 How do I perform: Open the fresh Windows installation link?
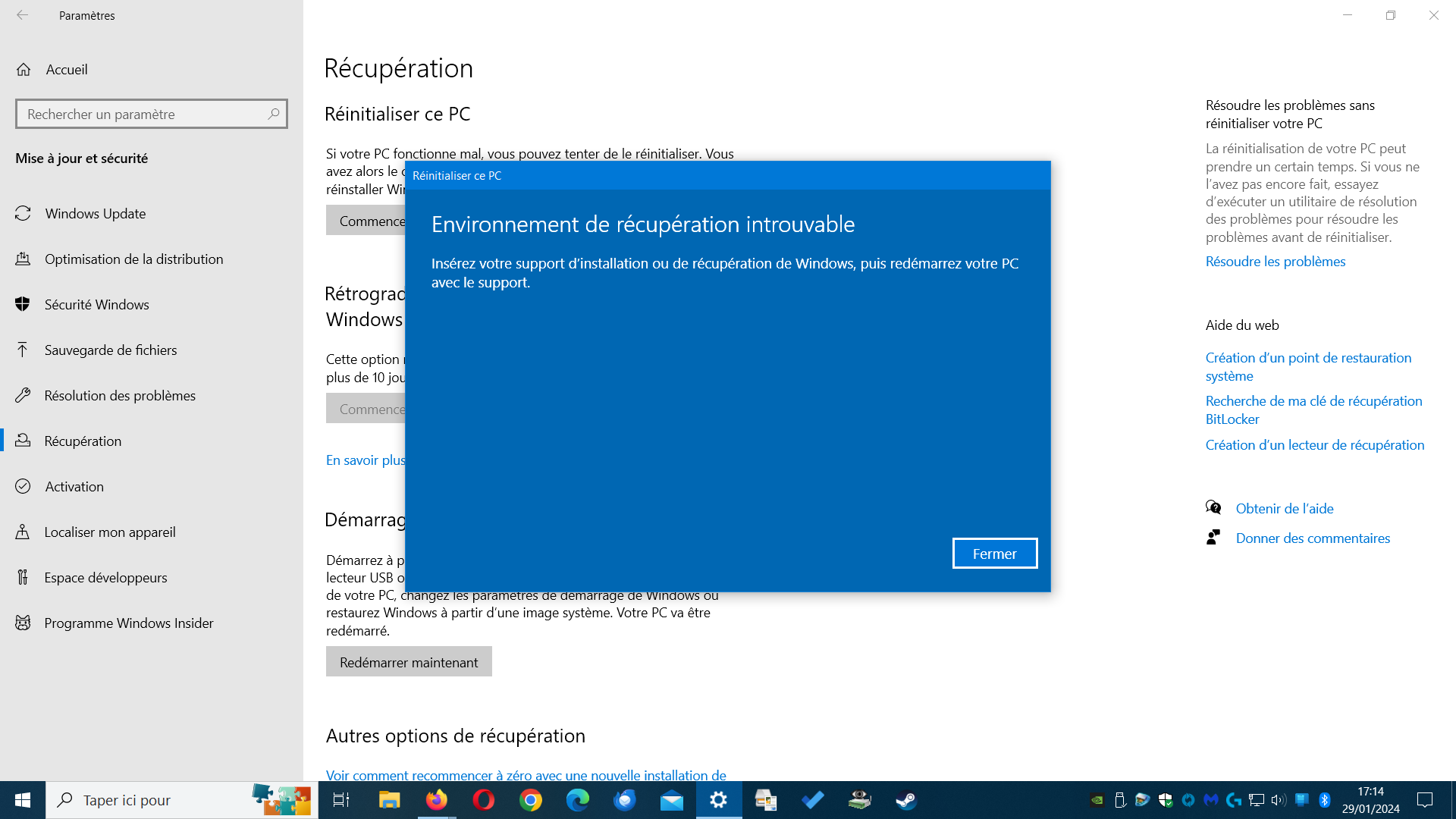(x=526, y=775)
